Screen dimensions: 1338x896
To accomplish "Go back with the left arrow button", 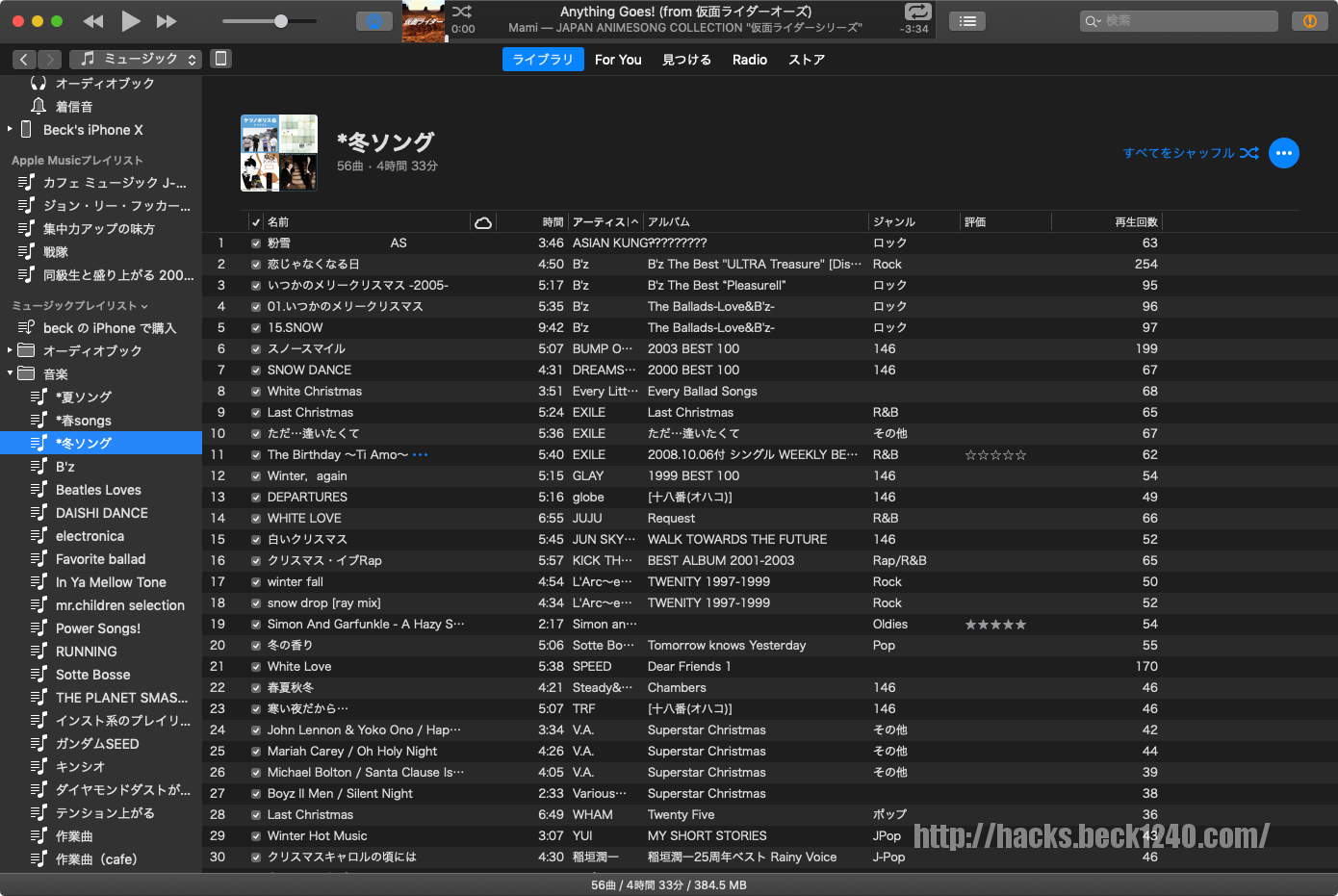I will 25,60.
